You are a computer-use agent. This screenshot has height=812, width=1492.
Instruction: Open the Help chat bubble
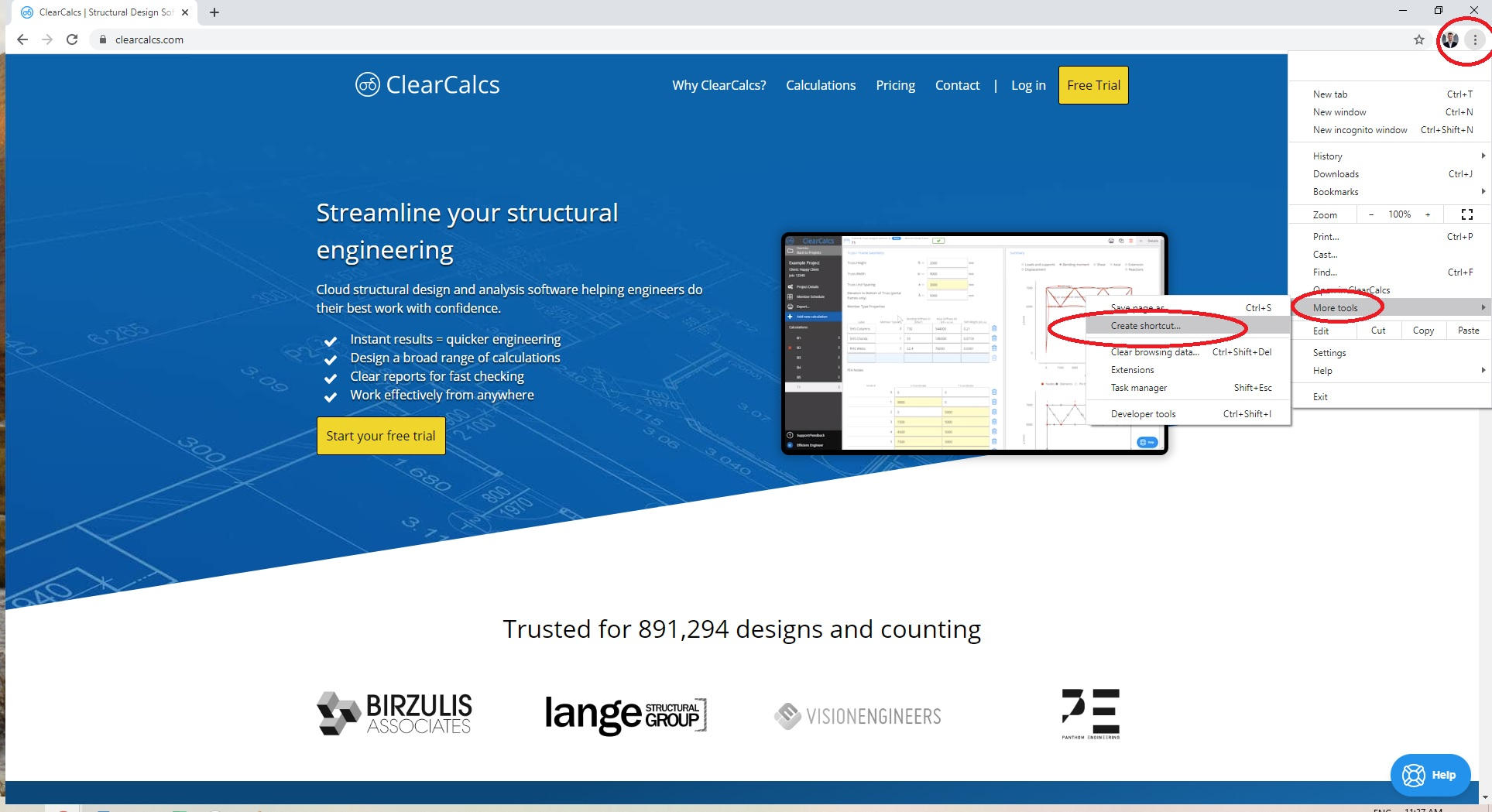coord(1430,775)
